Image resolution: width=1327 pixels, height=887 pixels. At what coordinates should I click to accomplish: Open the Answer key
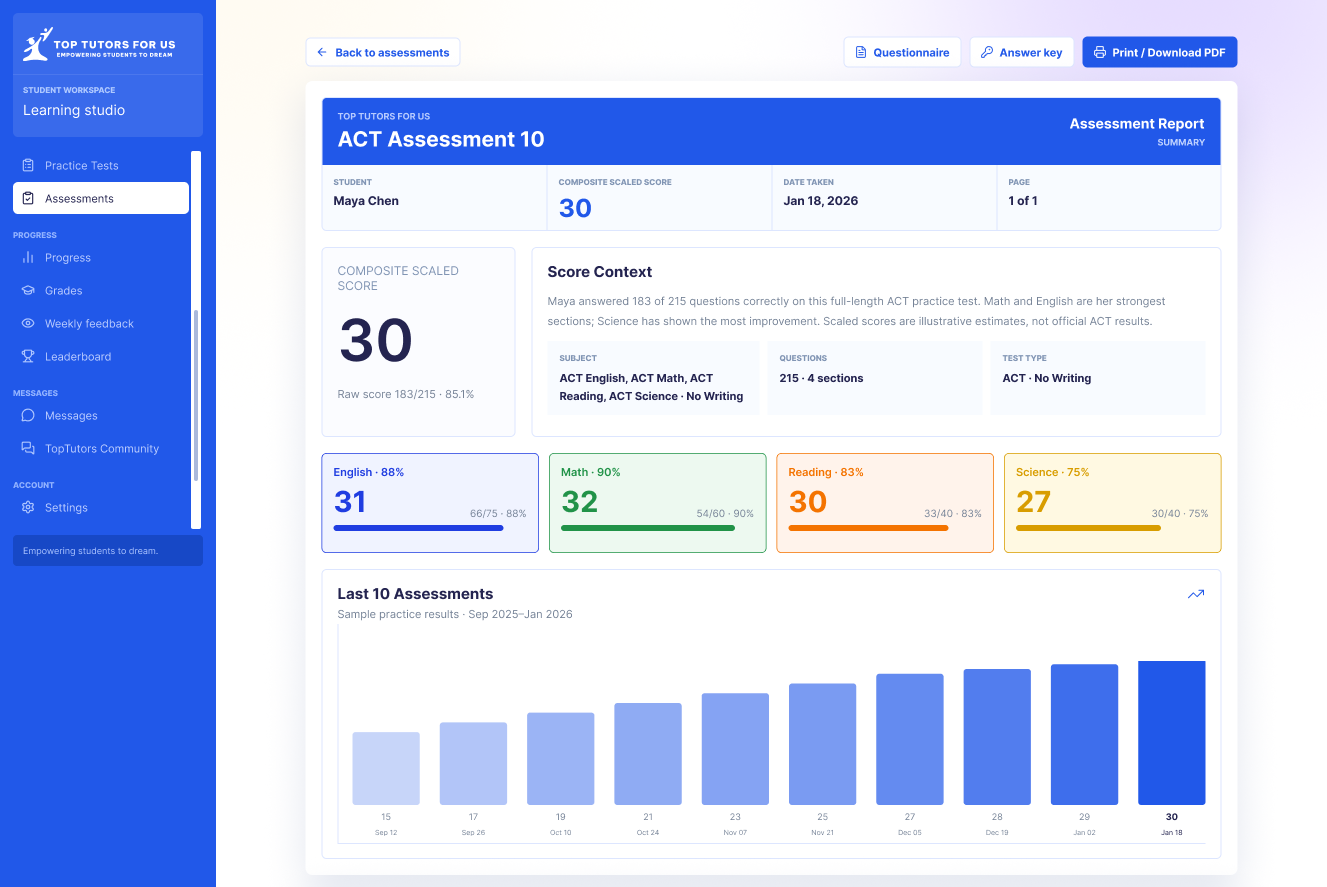pyautogui.click(x=1021, y=52)
